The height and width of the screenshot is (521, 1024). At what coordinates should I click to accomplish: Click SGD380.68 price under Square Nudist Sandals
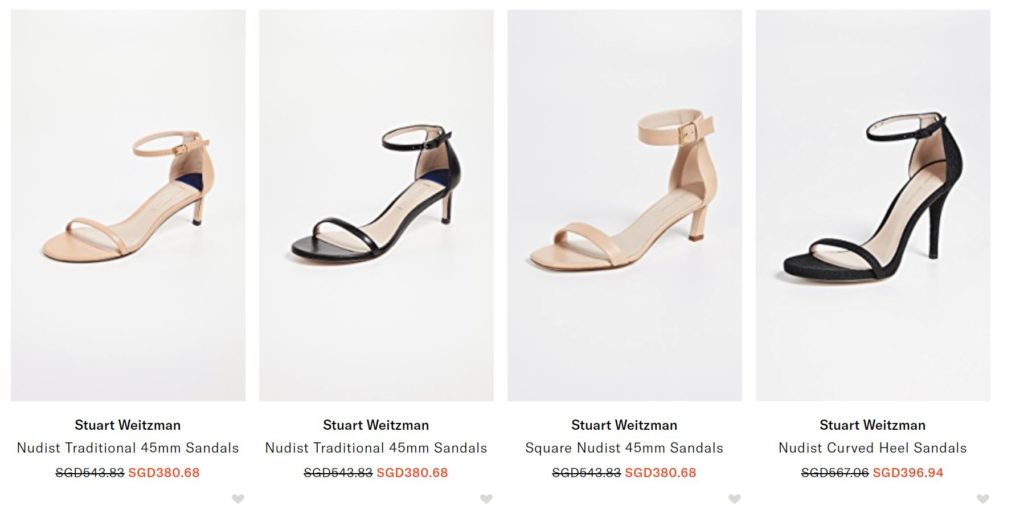[x=660, y=473]
